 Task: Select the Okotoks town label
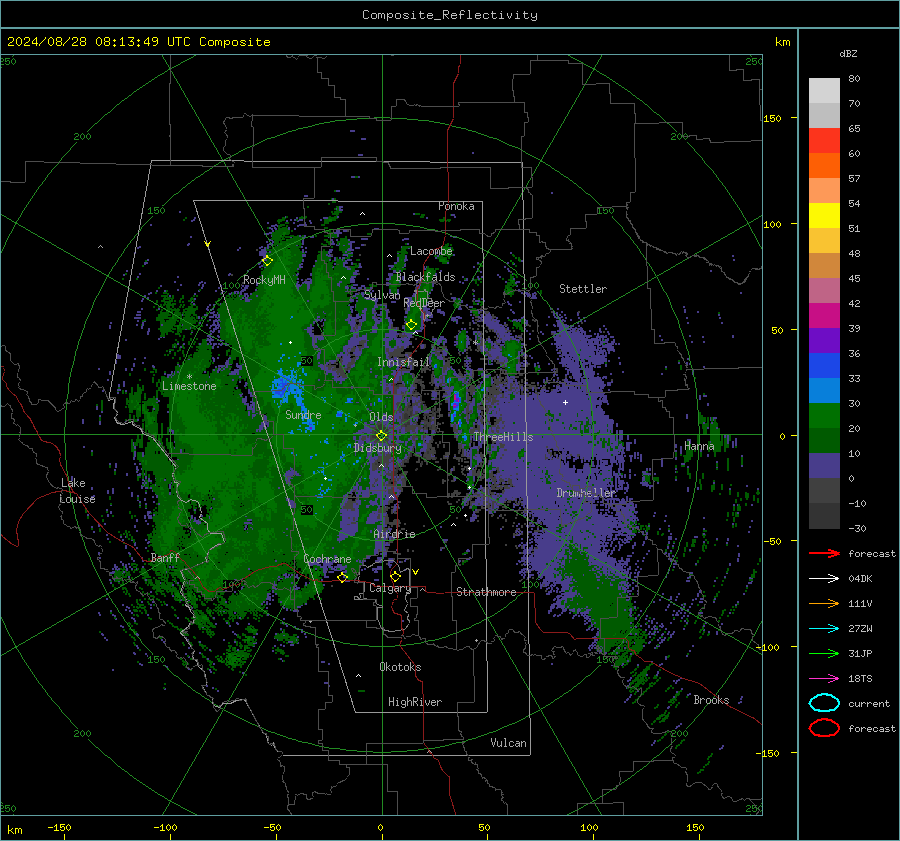pyautogui.click(x=400, y=667)
